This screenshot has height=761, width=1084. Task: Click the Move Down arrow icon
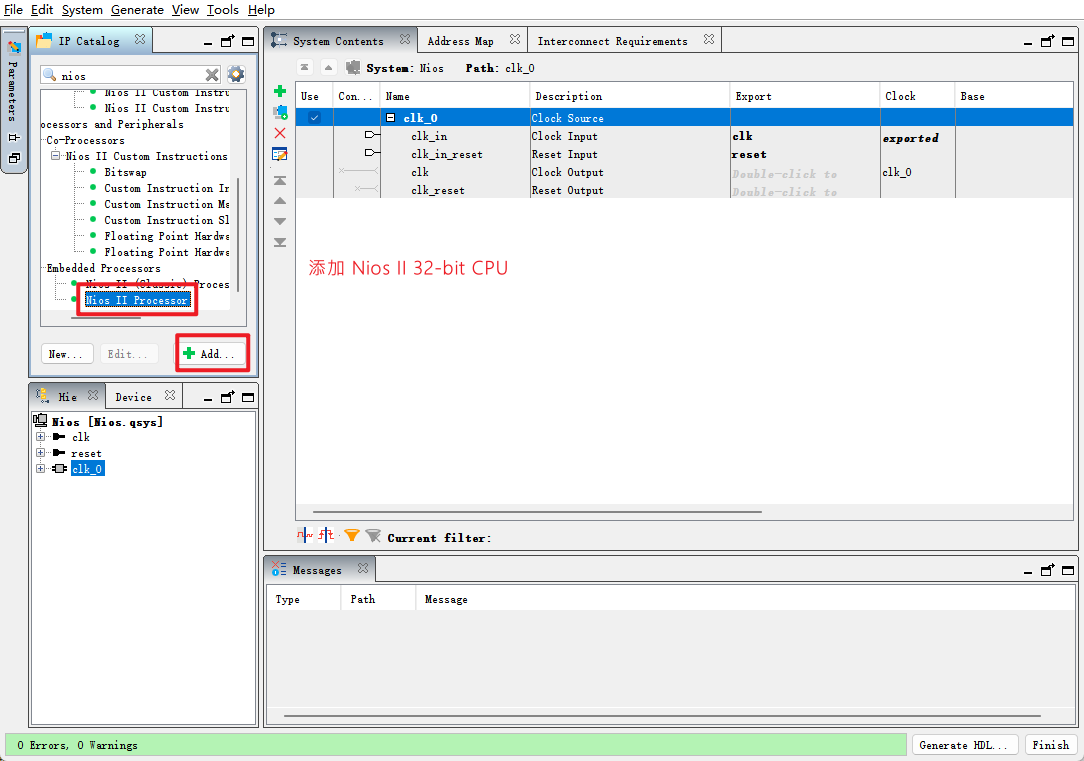tap(279, 221)
